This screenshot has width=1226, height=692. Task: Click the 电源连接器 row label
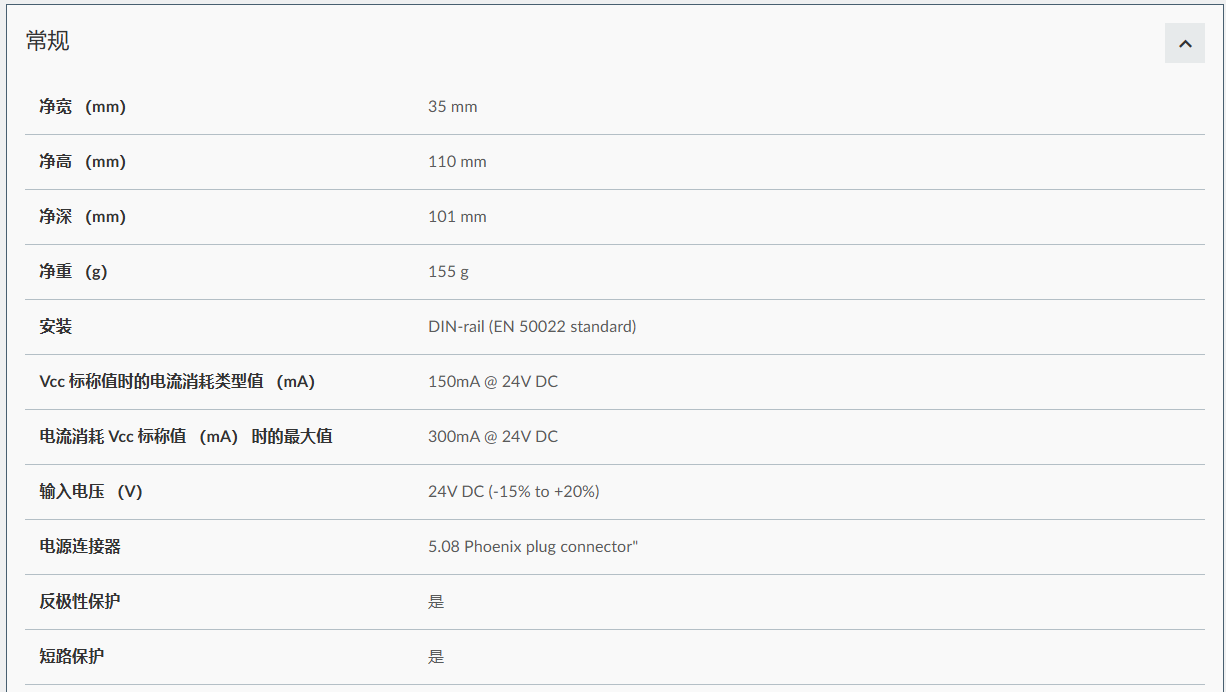tap(80, 547)
